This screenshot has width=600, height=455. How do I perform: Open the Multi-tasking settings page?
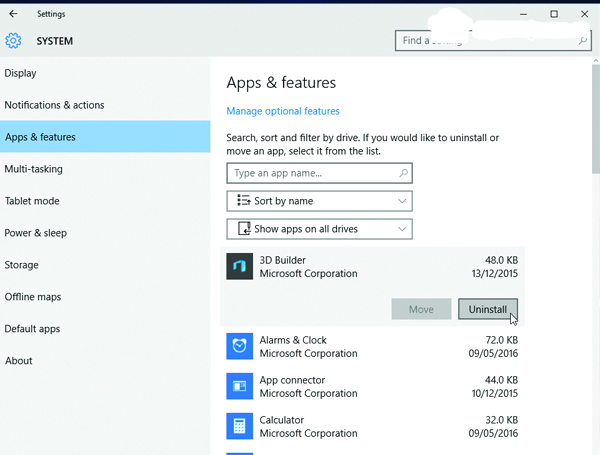[x=105, y=169]
